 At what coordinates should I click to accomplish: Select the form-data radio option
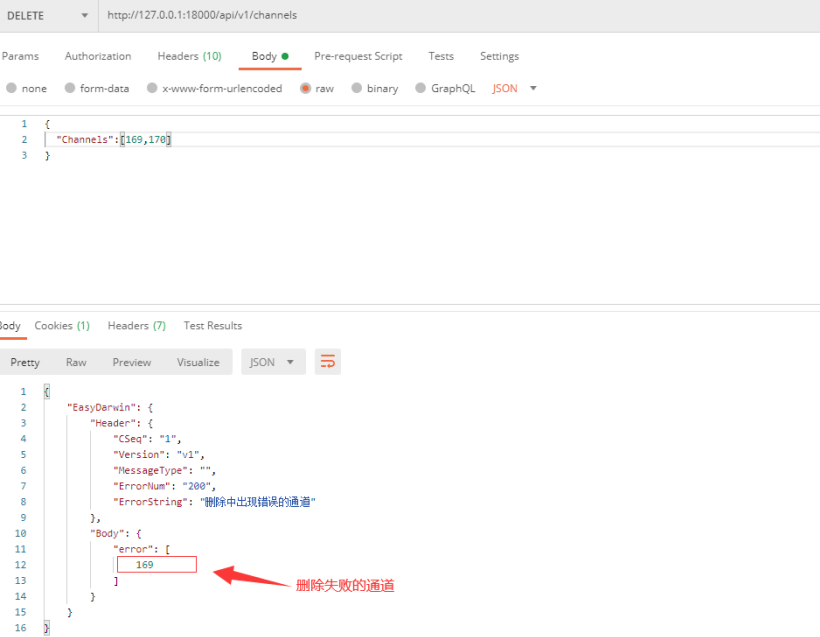click(x=71, y=88)
